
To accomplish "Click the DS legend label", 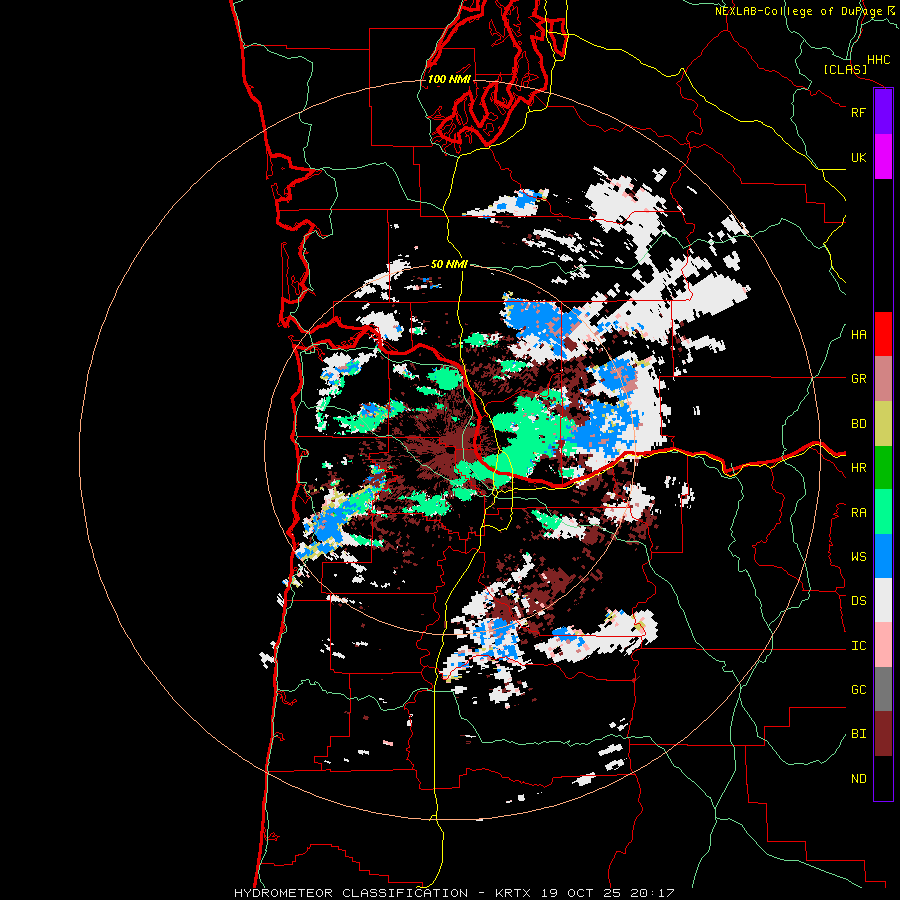I will pyautogui.click(x=858, y=601).
